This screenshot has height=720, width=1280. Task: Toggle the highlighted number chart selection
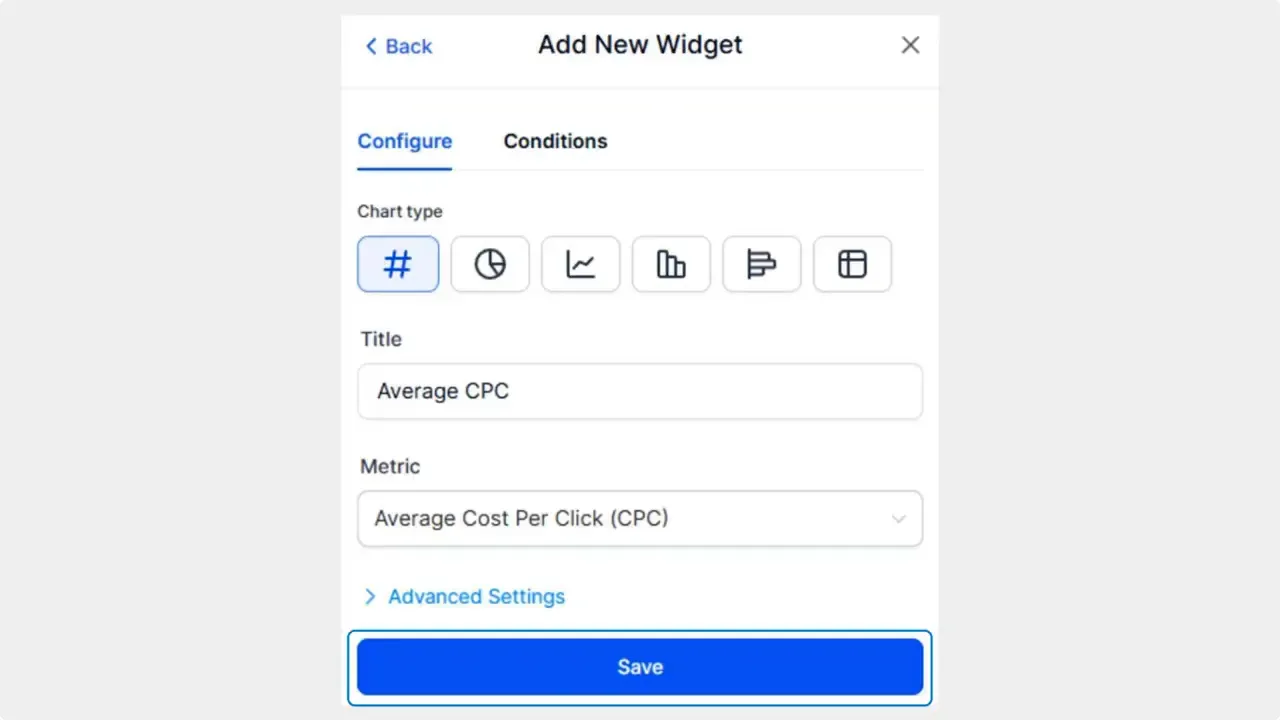coord(398,264)
